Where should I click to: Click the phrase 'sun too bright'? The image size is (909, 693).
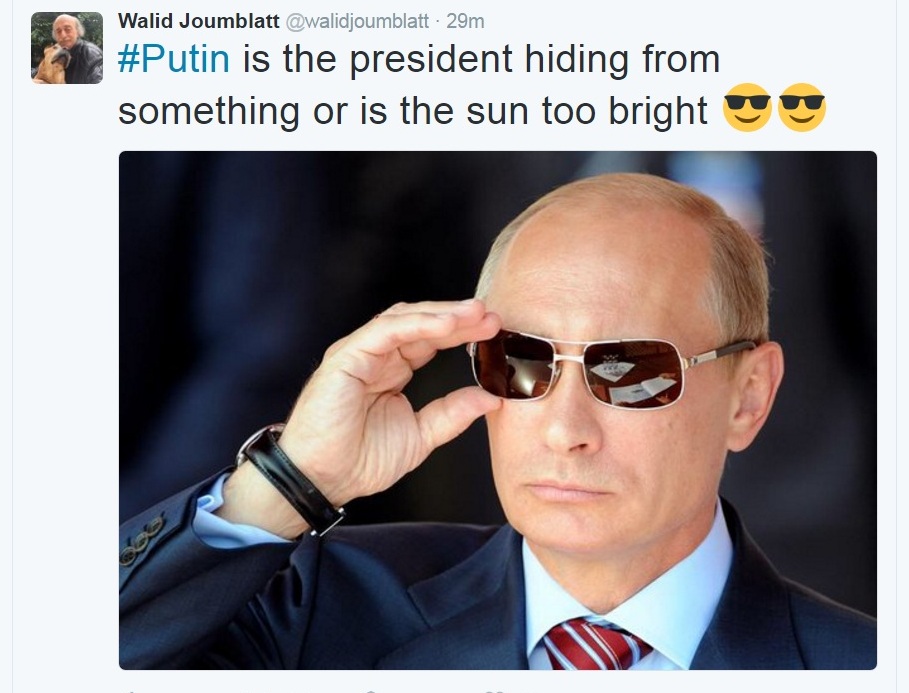tap(587, 110)
